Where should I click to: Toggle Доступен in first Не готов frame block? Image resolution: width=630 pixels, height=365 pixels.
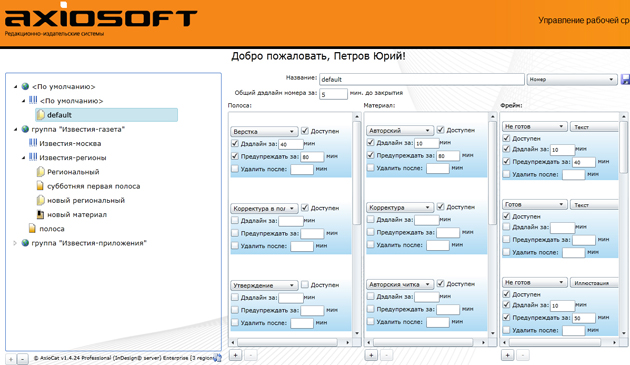pyautogui.click(x=507, y=138)
